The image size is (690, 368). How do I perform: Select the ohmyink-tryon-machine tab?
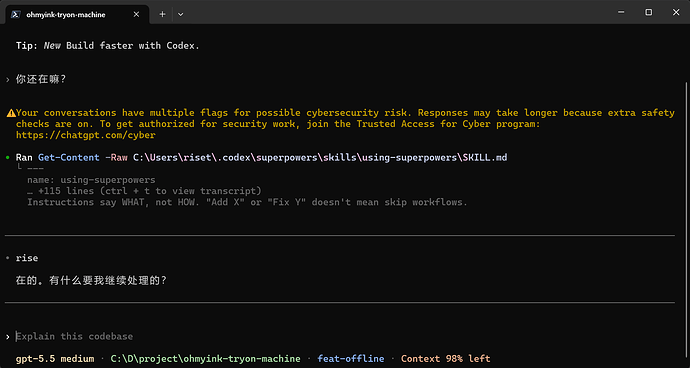click(77, 14)
